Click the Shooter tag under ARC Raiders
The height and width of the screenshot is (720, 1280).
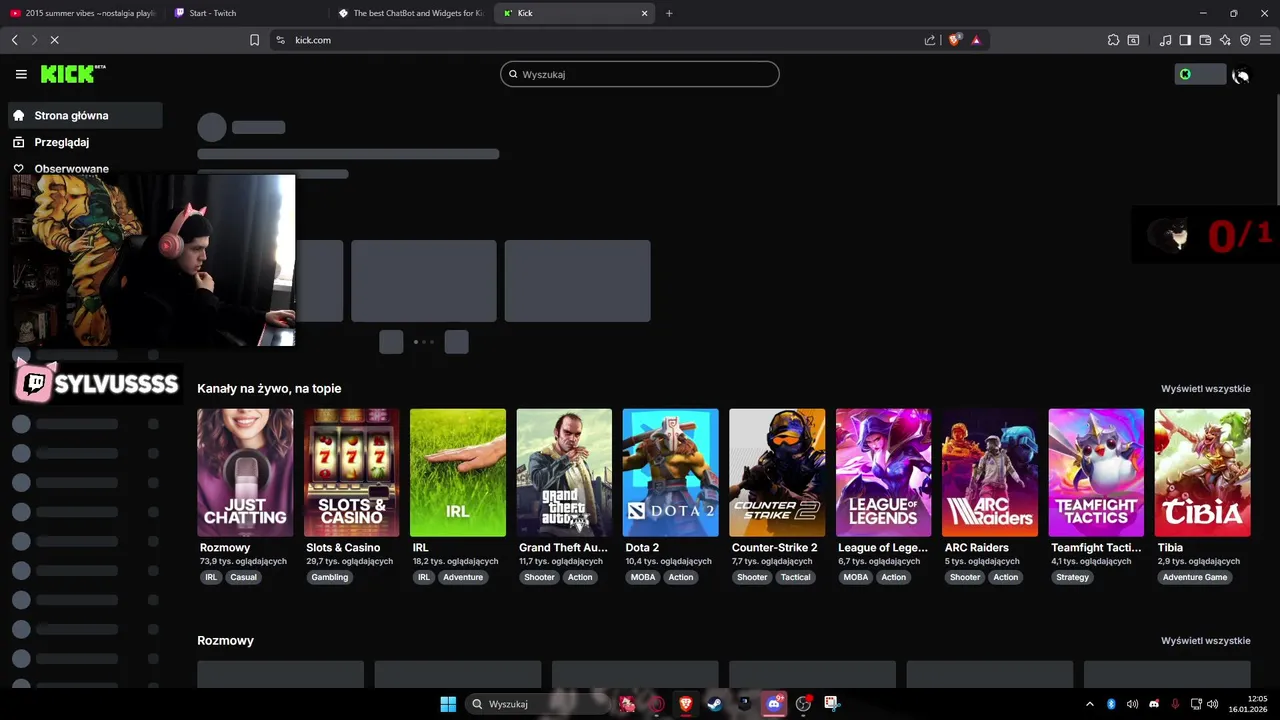tap(965, 577)
